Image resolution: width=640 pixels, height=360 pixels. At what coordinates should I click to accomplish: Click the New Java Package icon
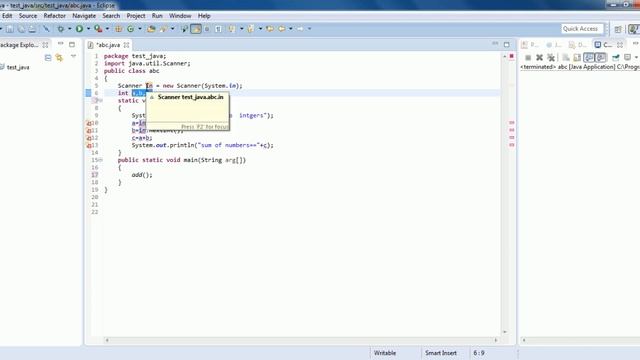[x=119, y=29]
